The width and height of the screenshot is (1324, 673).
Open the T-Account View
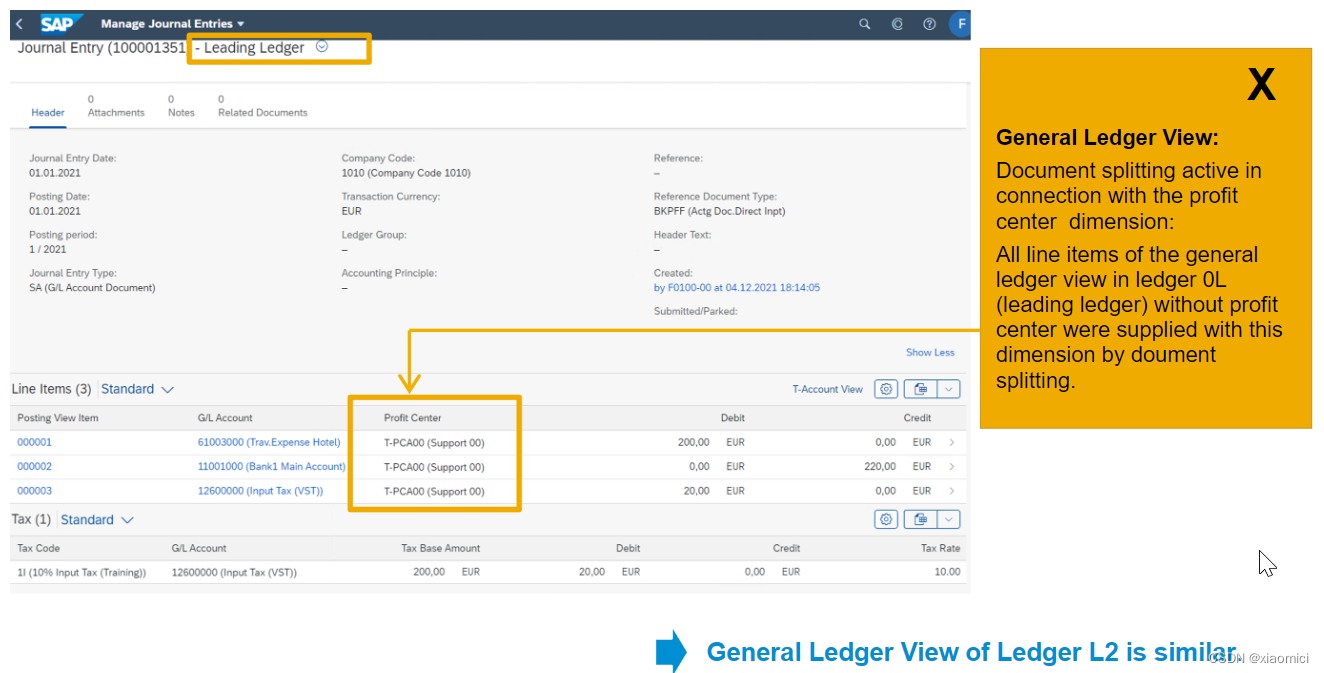tap(827, 389)
